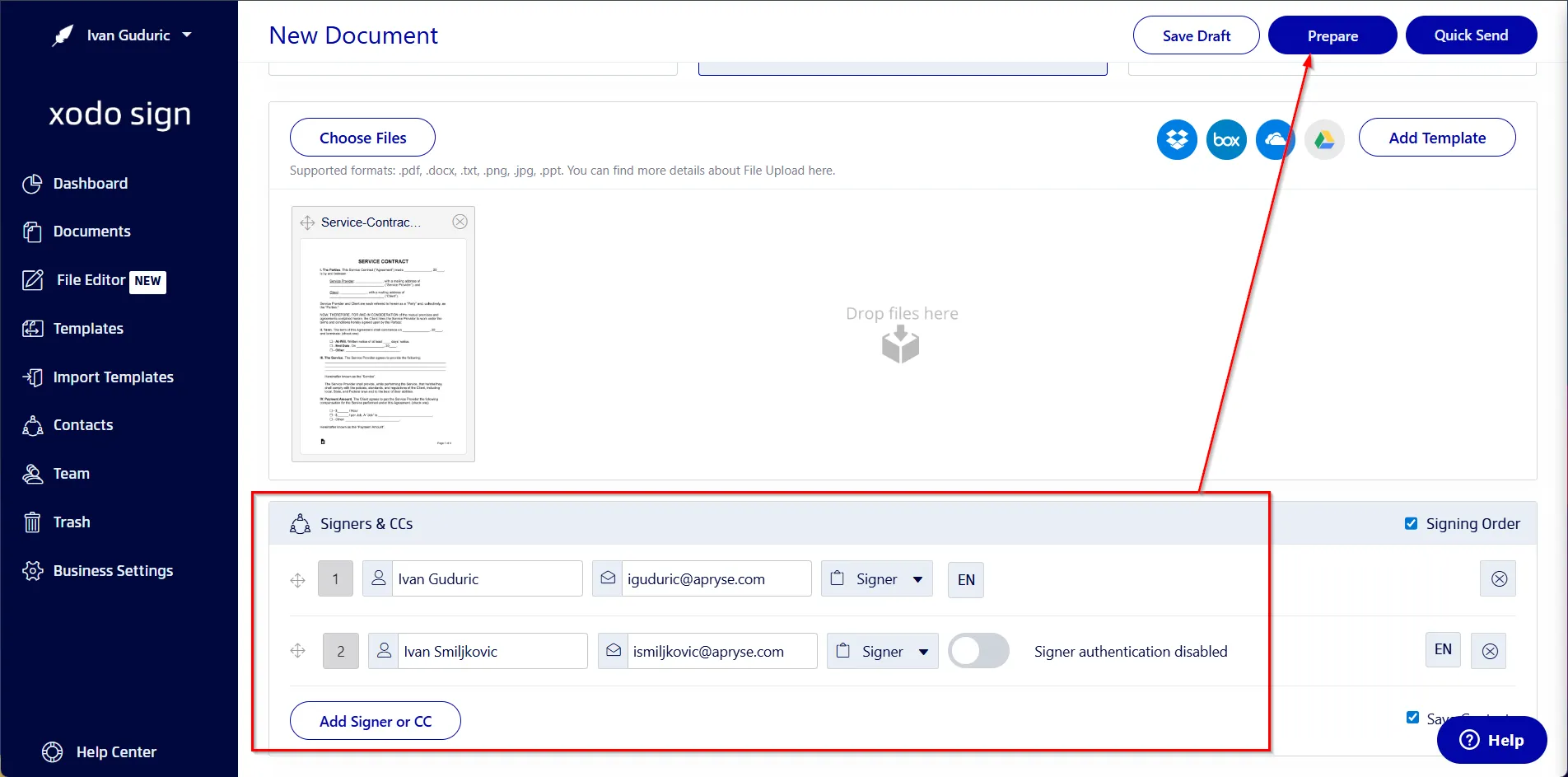Remove signer Ivan Smiljkovic
Screen dimensions: 1568x777
pos(1489,651)
